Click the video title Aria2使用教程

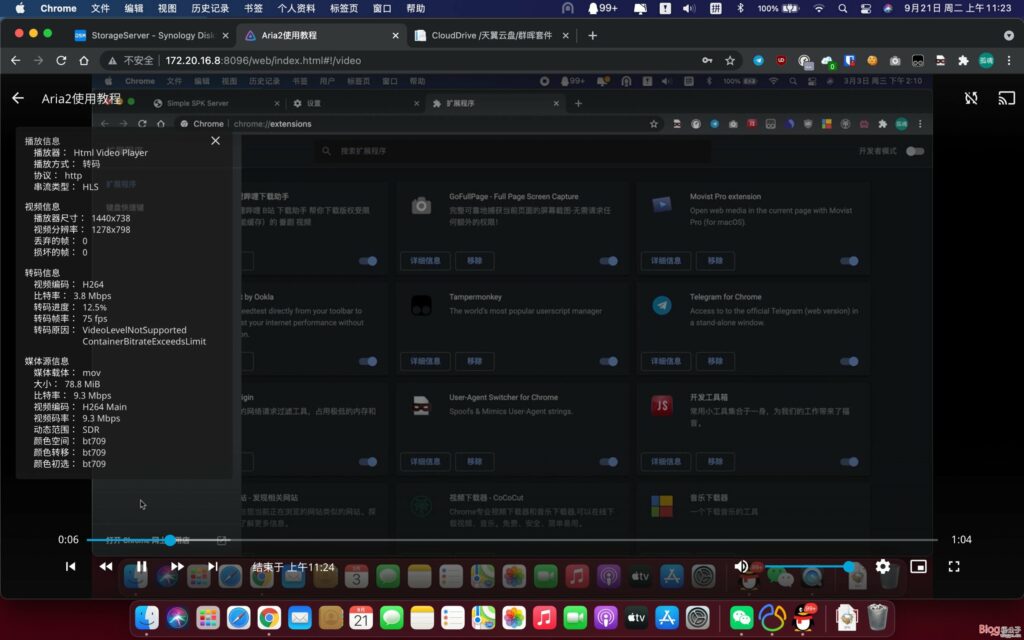point(81,99)
